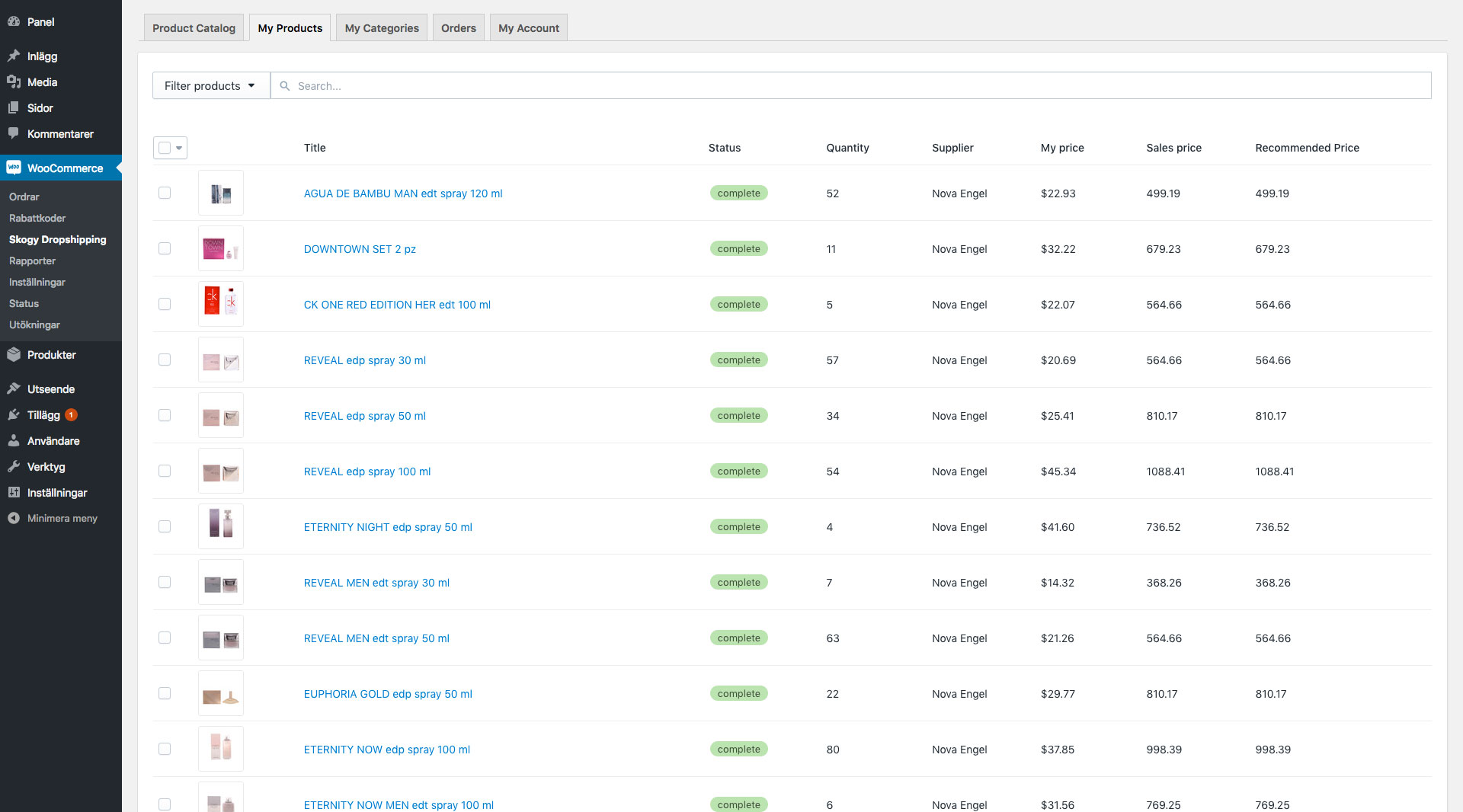Open EUPHORIA GOLD edp spray thumbnail
Image resolution: width=1463 pixels, height=812 pixels.
tap(221, 693)
